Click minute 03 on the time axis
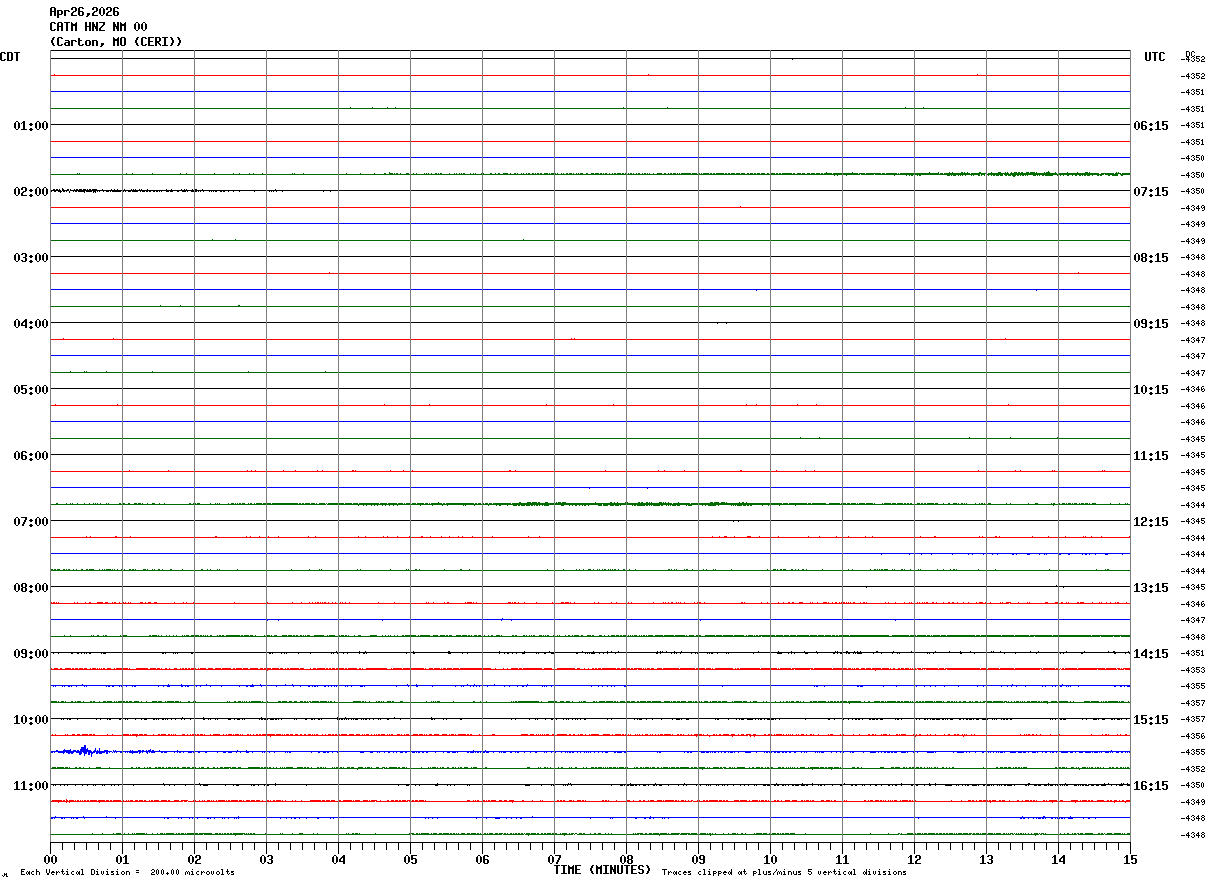The height and width of the screenshot is (886, 1210). pyautogui.click(x=266, y=859)
